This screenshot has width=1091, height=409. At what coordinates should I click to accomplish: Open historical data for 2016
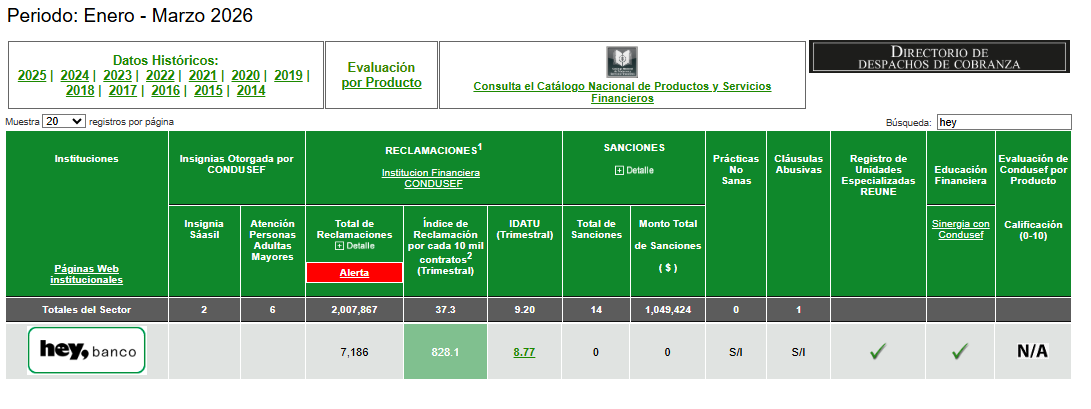point(166,90)
